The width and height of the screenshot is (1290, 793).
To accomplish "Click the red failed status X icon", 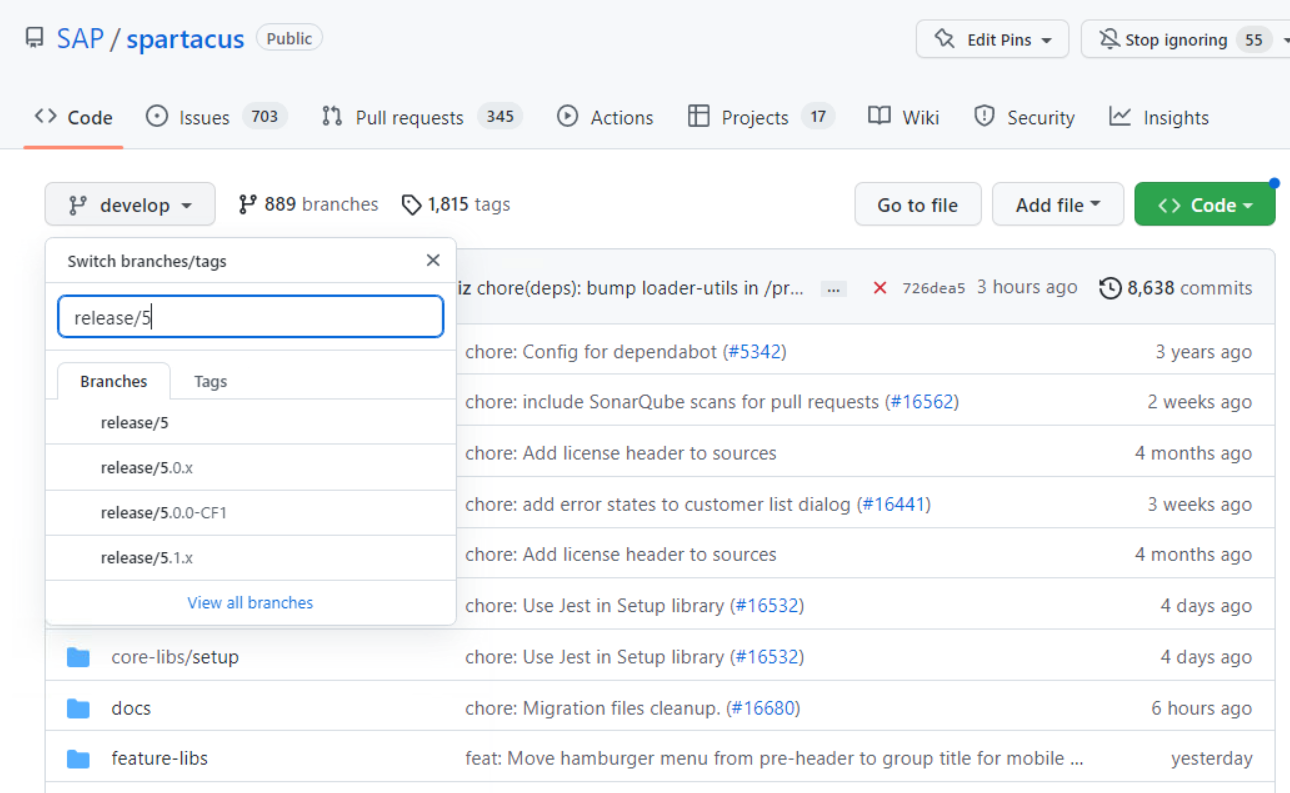I will pyautogui.click(x=880, y=288).
